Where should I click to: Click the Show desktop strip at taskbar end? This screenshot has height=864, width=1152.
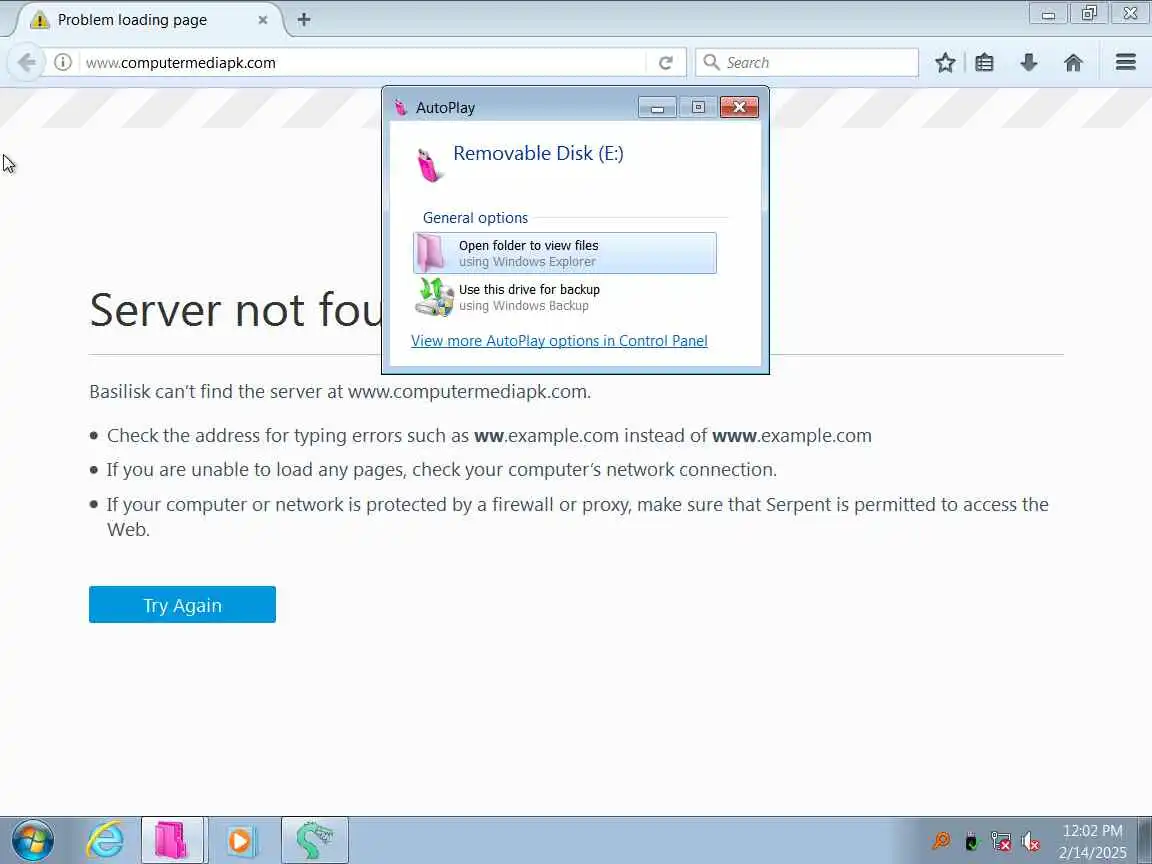1145,840
